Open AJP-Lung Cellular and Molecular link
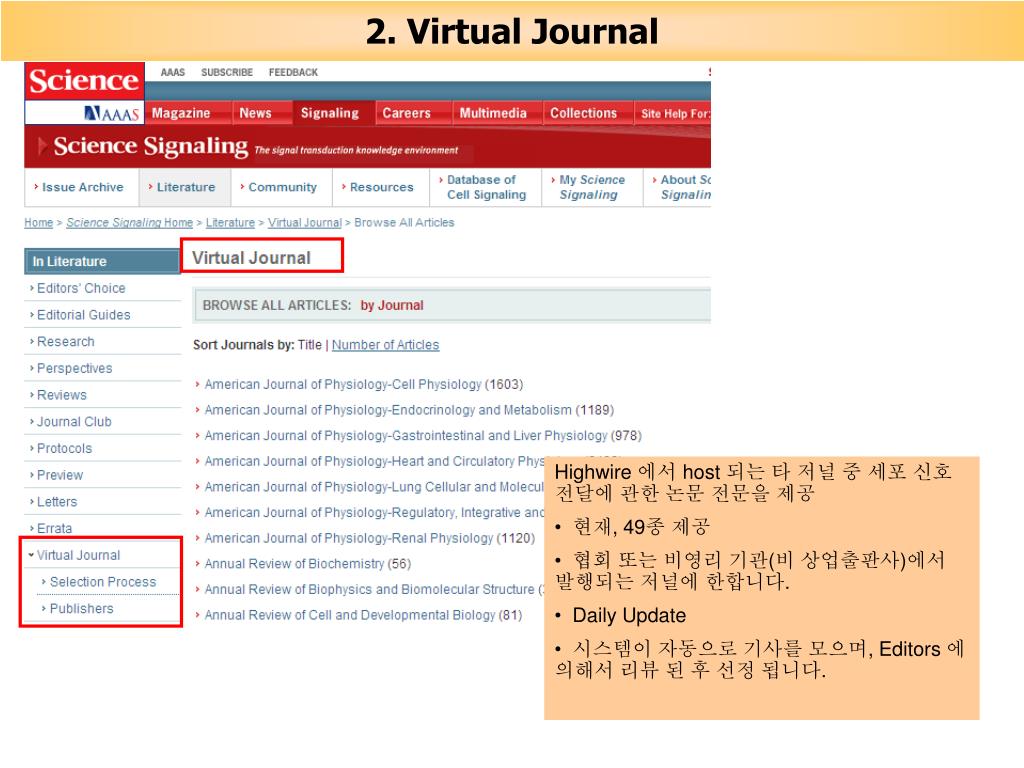1024x768 pixels. coord(374,487)
